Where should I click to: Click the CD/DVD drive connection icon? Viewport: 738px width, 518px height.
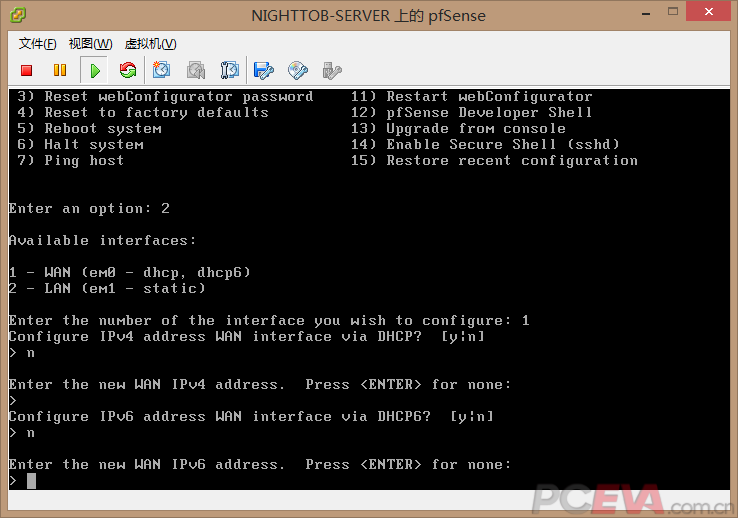pyautogui.click(x=298, y=70)
